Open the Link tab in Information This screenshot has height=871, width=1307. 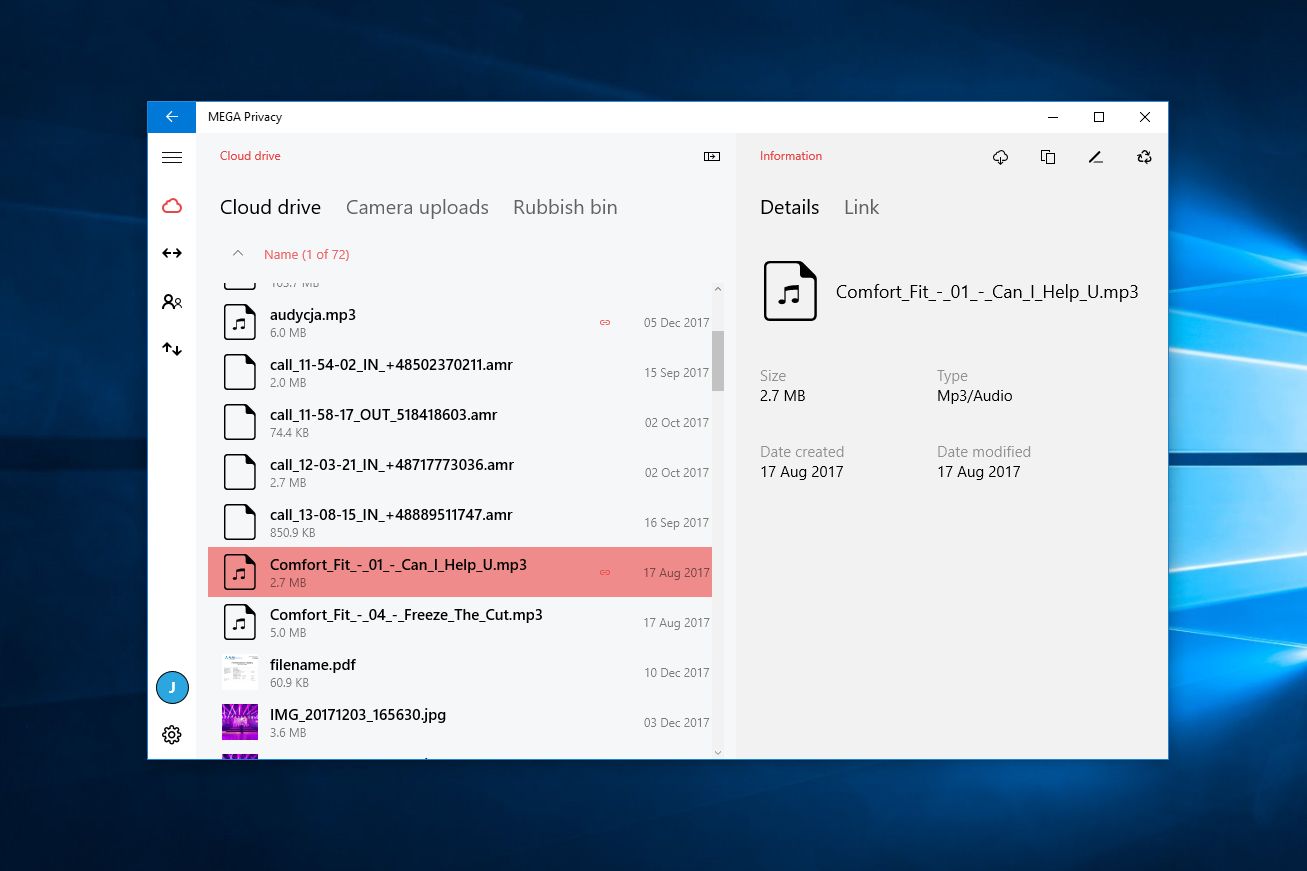pos(861,207)
